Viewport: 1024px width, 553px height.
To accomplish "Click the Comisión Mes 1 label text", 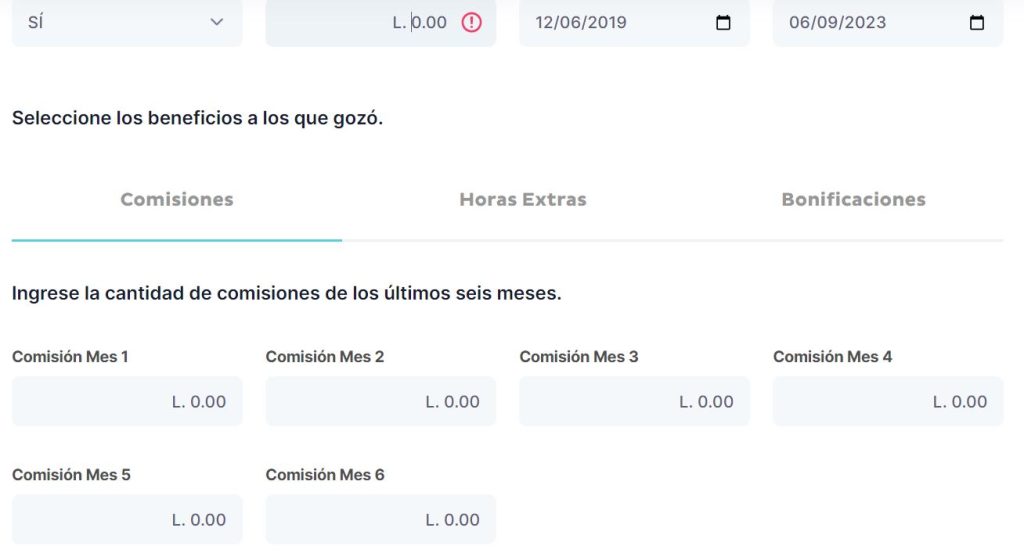I will pos(70,357).
